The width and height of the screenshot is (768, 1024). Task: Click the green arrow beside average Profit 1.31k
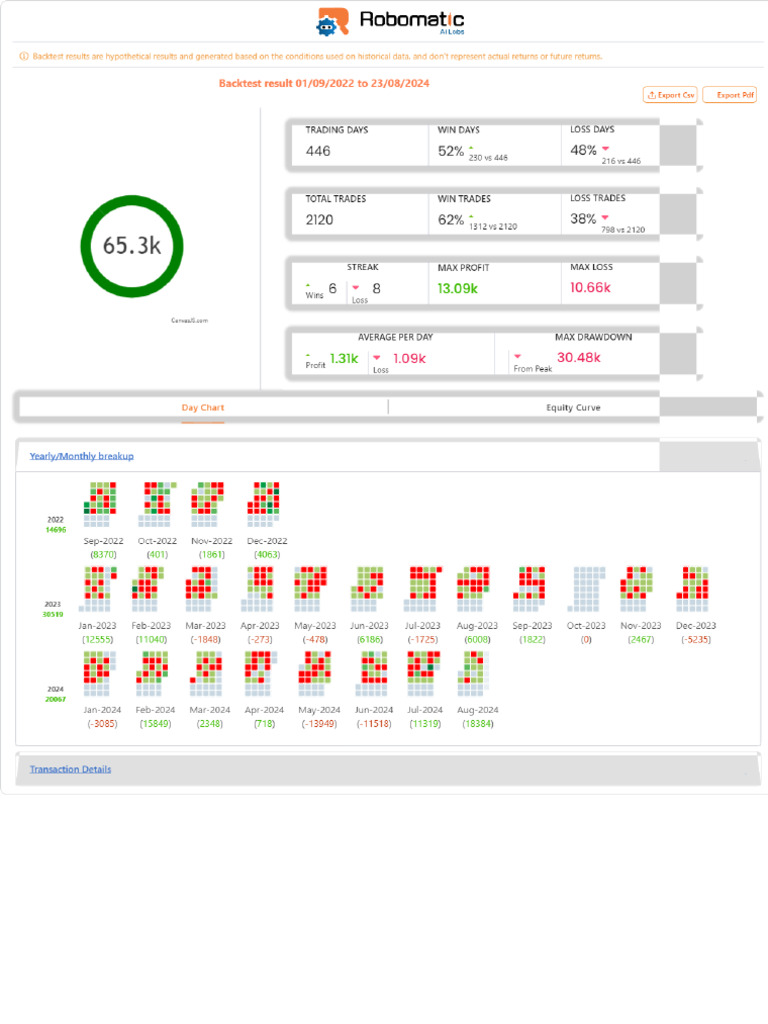click(308, 355)
